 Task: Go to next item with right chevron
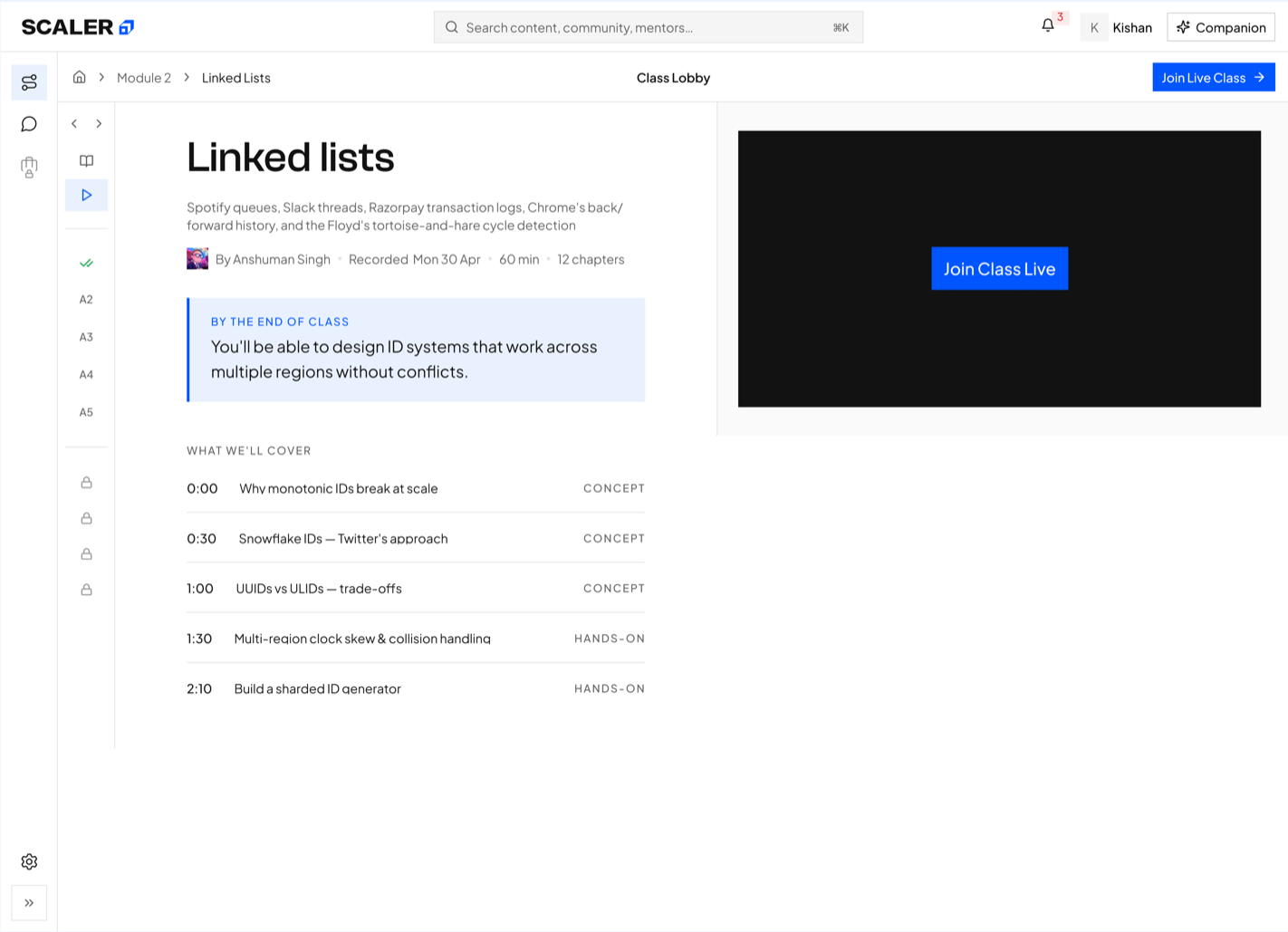click(99, 123)
